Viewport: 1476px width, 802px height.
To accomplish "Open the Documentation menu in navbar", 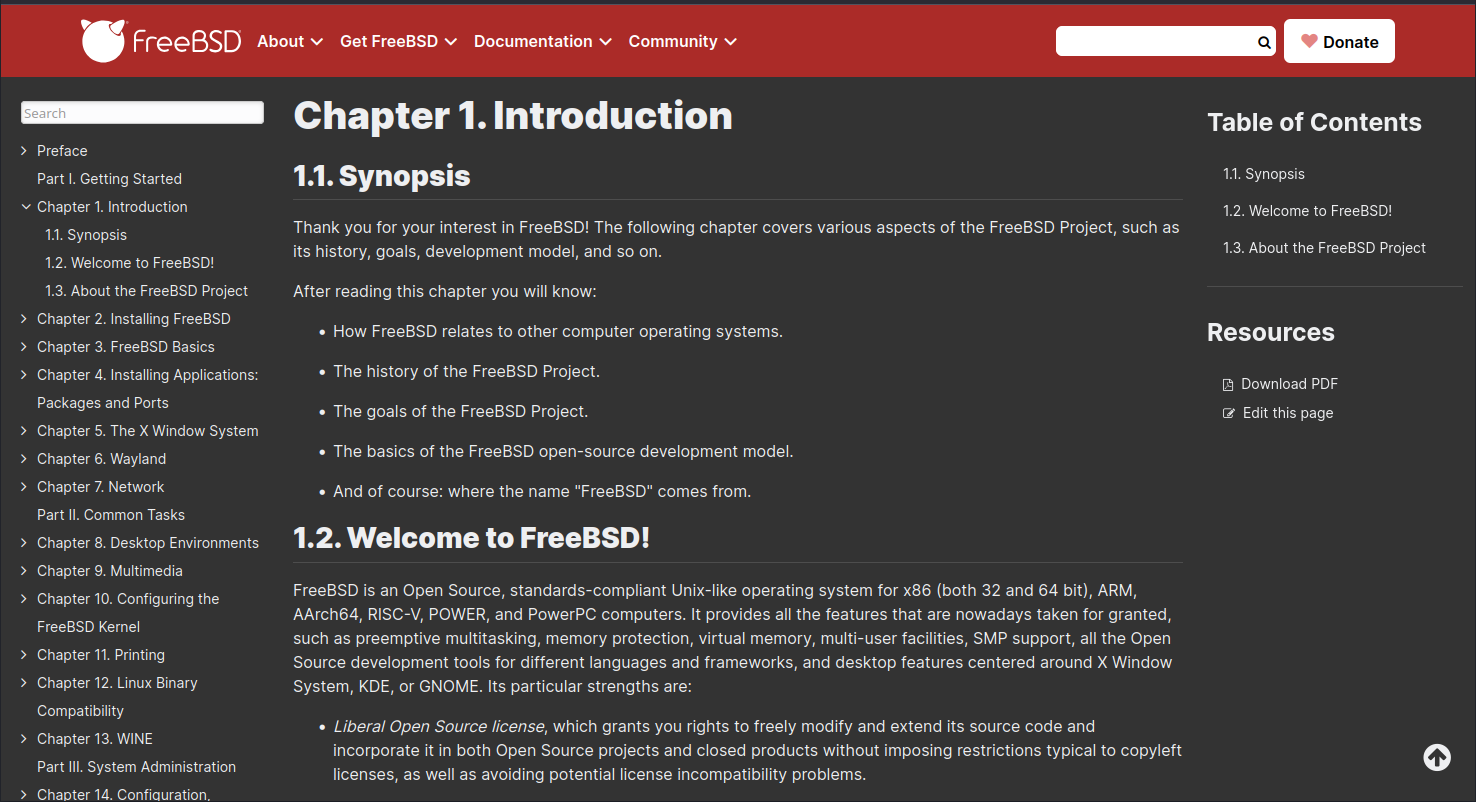I will click(543, 41).
